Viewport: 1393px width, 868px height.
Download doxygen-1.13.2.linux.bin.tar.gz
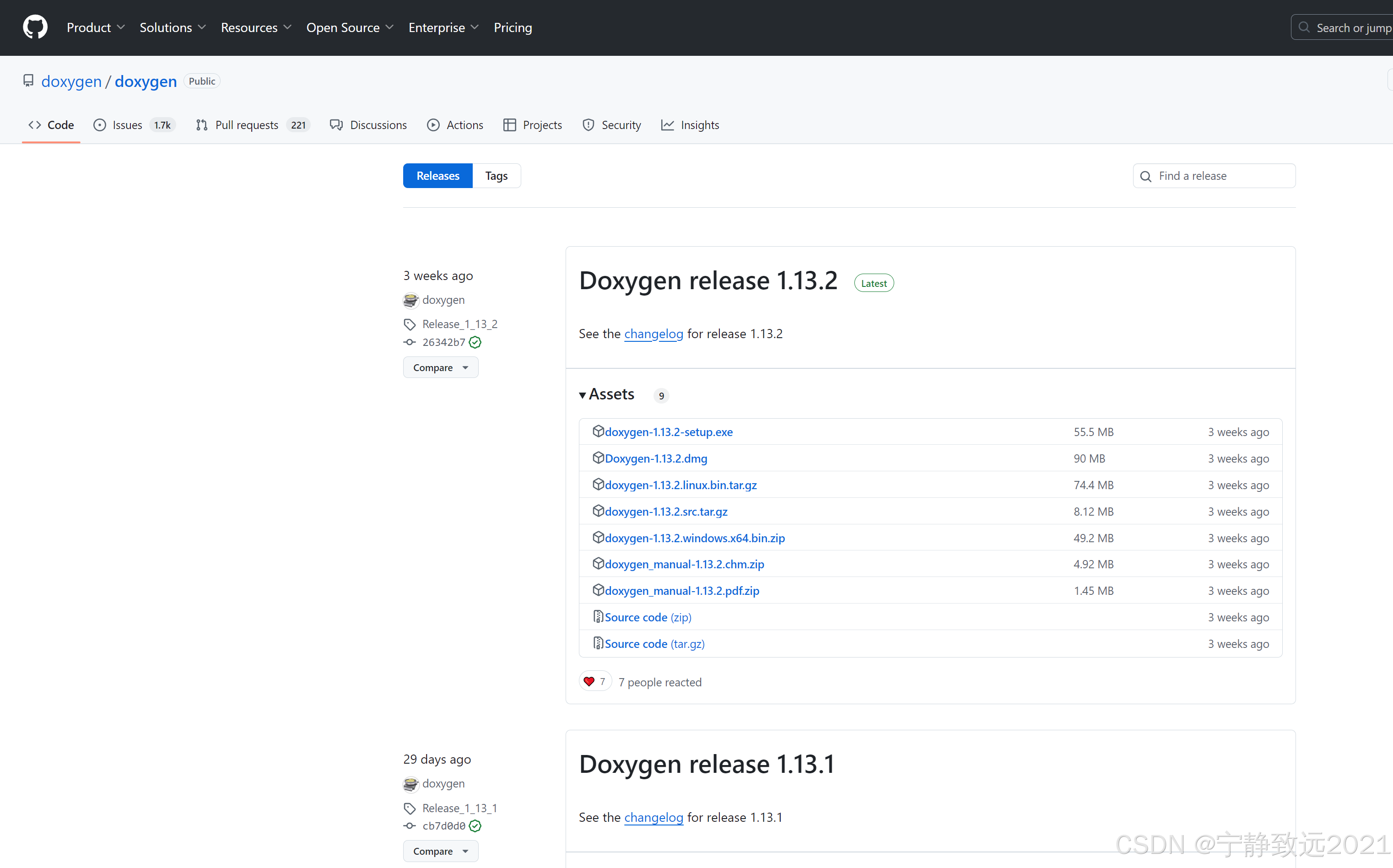681,485
